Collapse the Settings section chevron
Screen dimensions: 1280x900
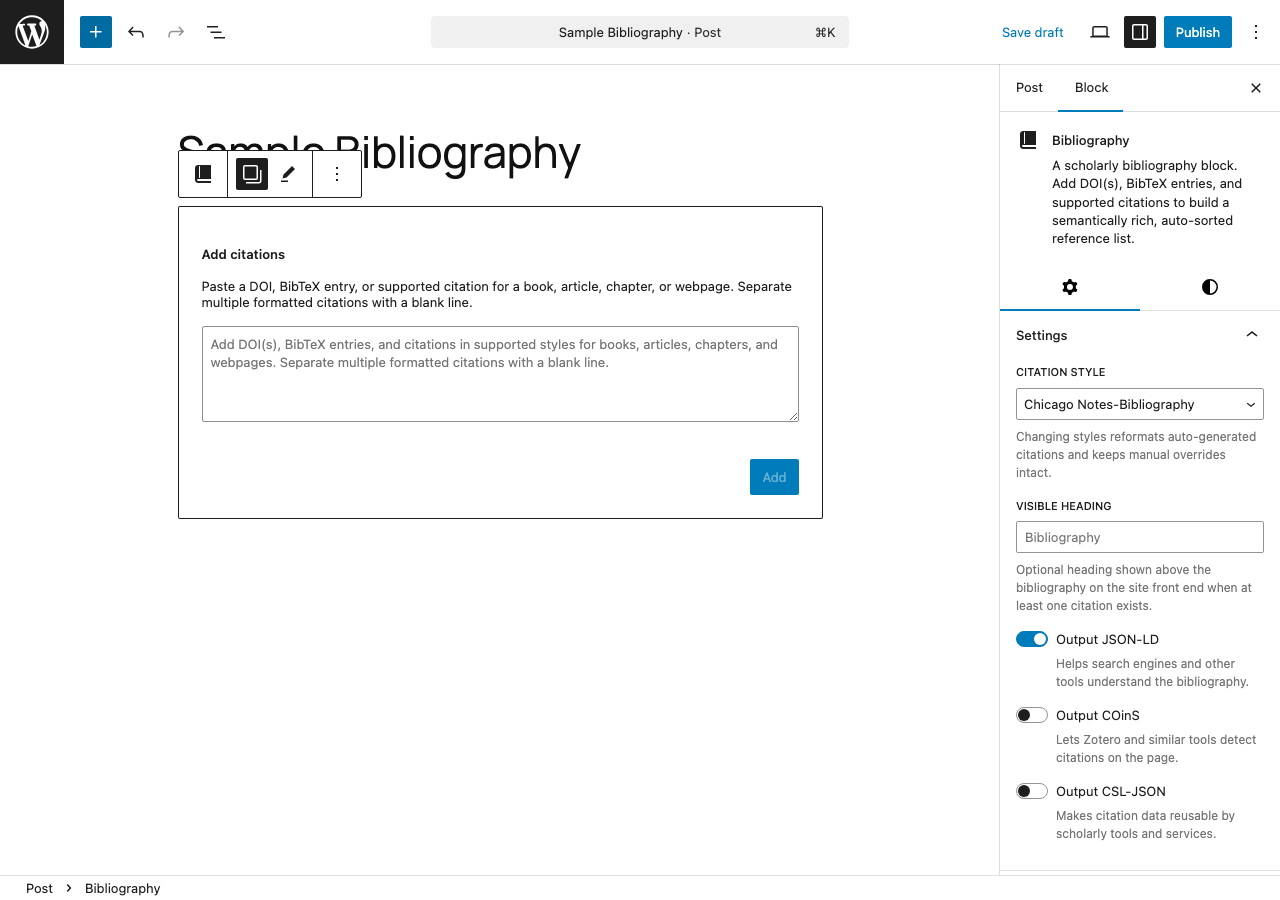point(1251,334)
